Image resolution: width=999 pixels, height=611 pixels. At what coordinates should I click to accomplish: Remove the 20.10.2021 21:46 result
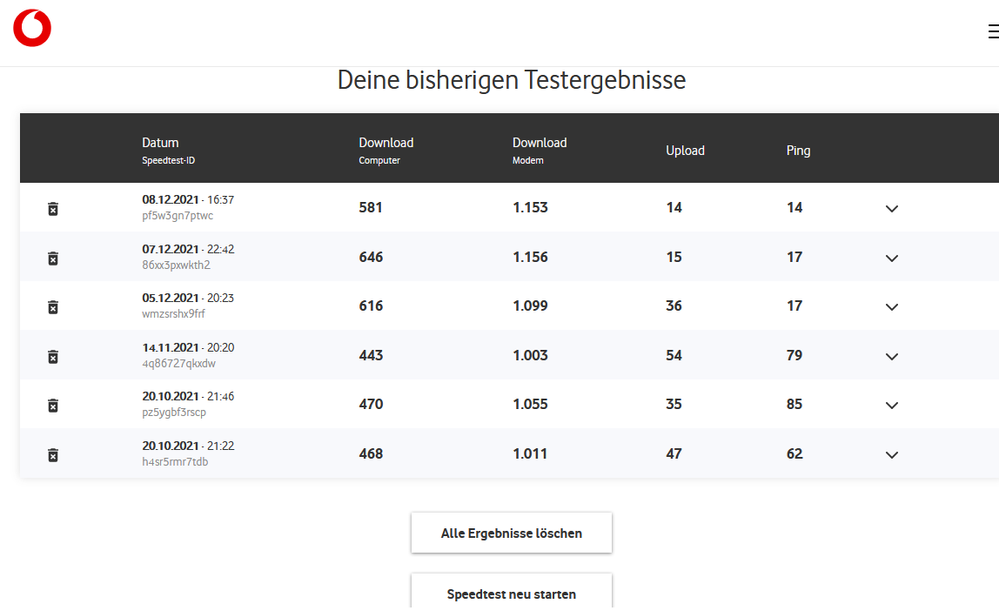coord(52,405)
